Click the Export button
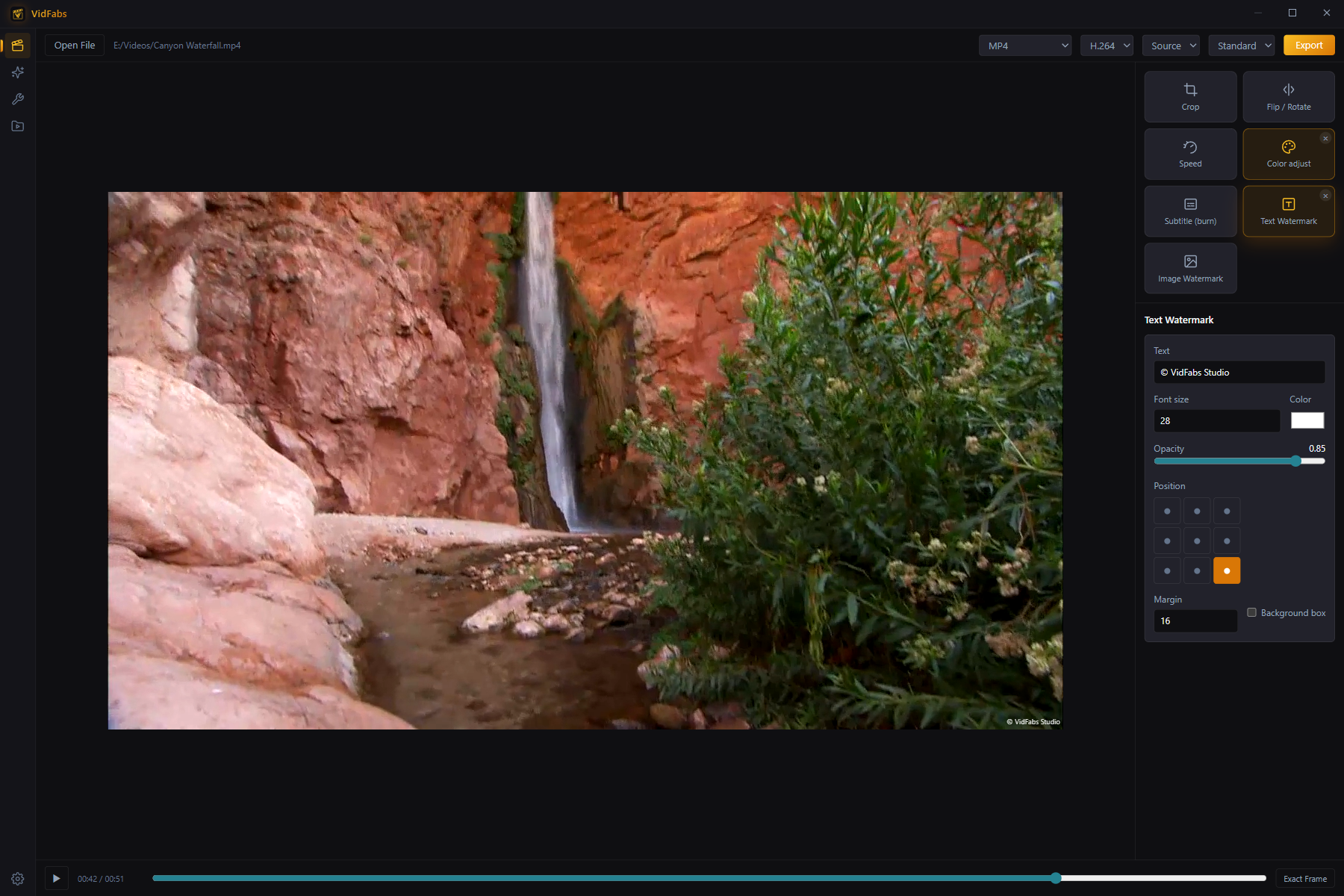The width and height of the screenshot is (1344, 896). pyautogui.click(x=1309, y=46)
